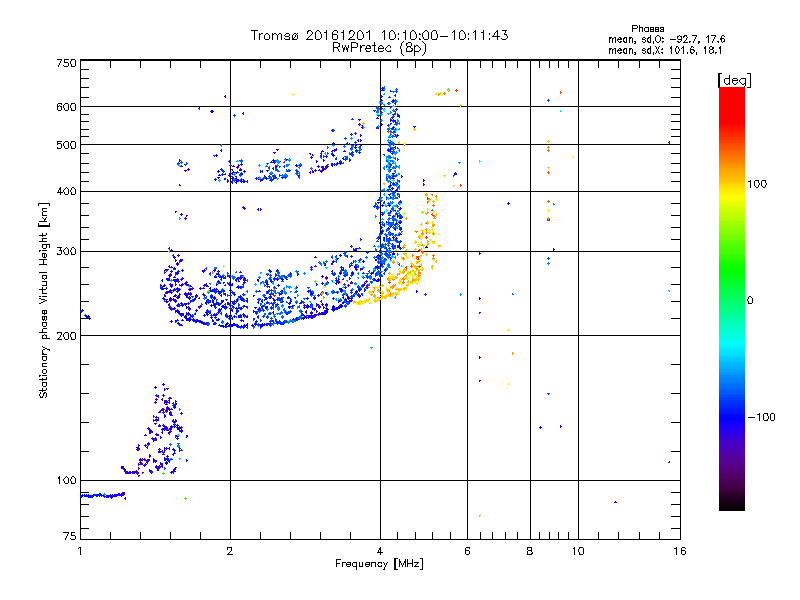
Task: Click the y-axis tick label '600'
Action: (66, 107)
